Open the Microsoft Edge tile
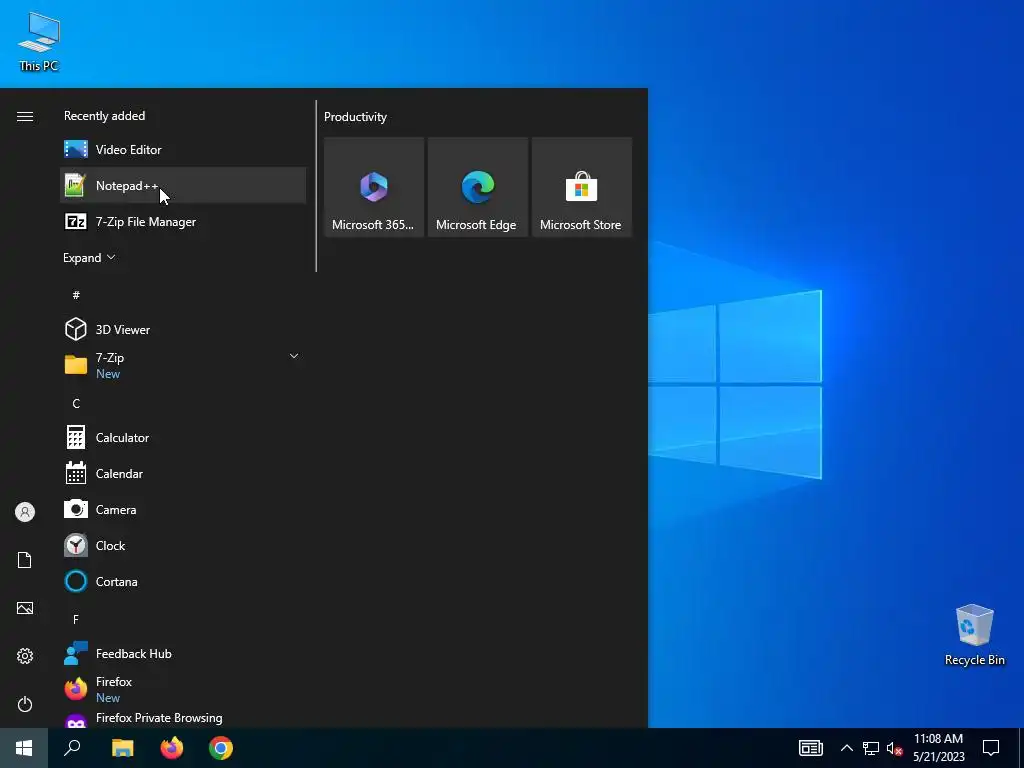Viewport: 1024px width, 768px height. pyautogui.click(x=477, y=187)
